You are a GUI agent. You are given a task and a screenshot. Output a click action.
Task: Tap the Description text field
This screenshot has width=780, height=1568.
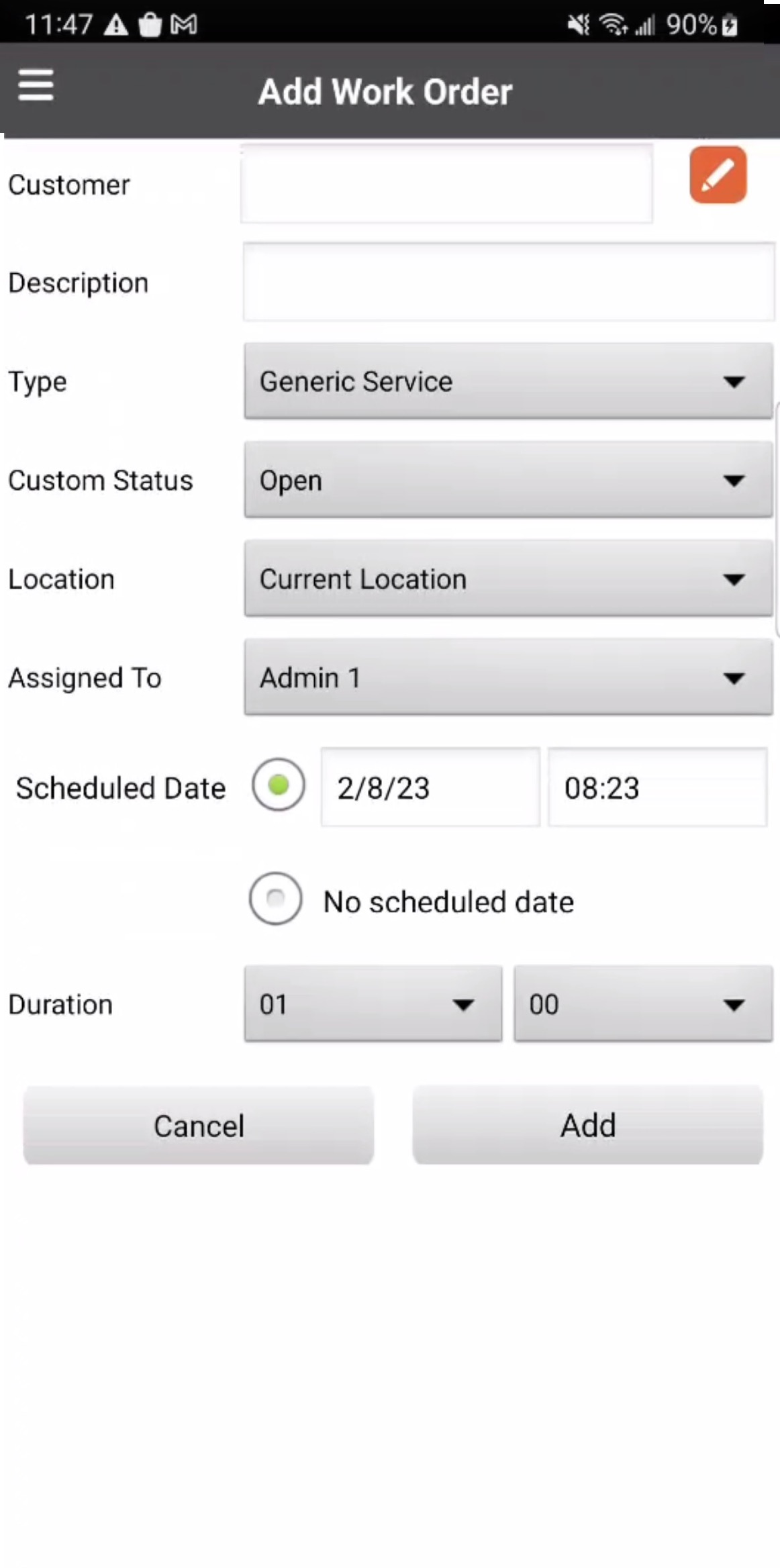pyautogui.click(x=508, y=283)
